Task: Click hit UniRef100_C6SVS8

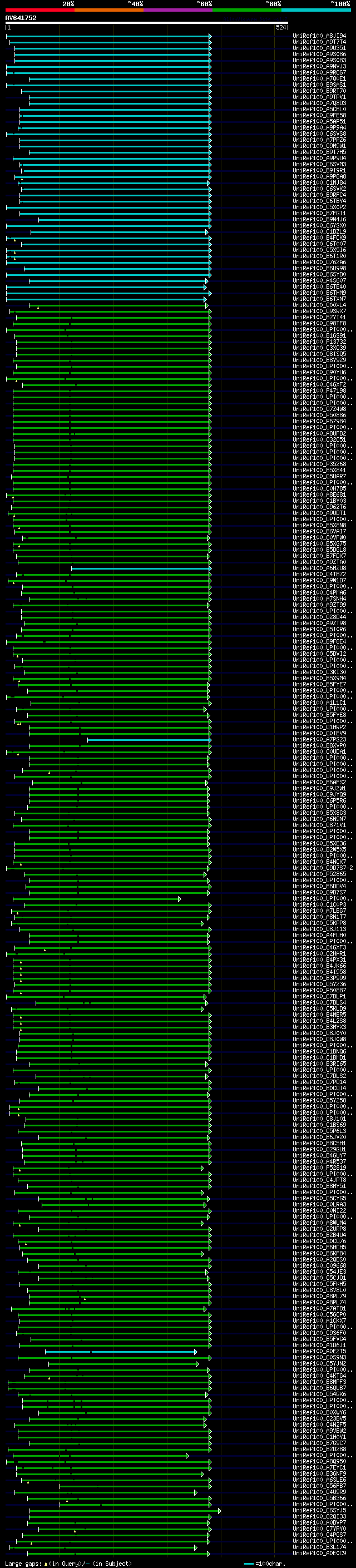Action: tap(319, 133)
